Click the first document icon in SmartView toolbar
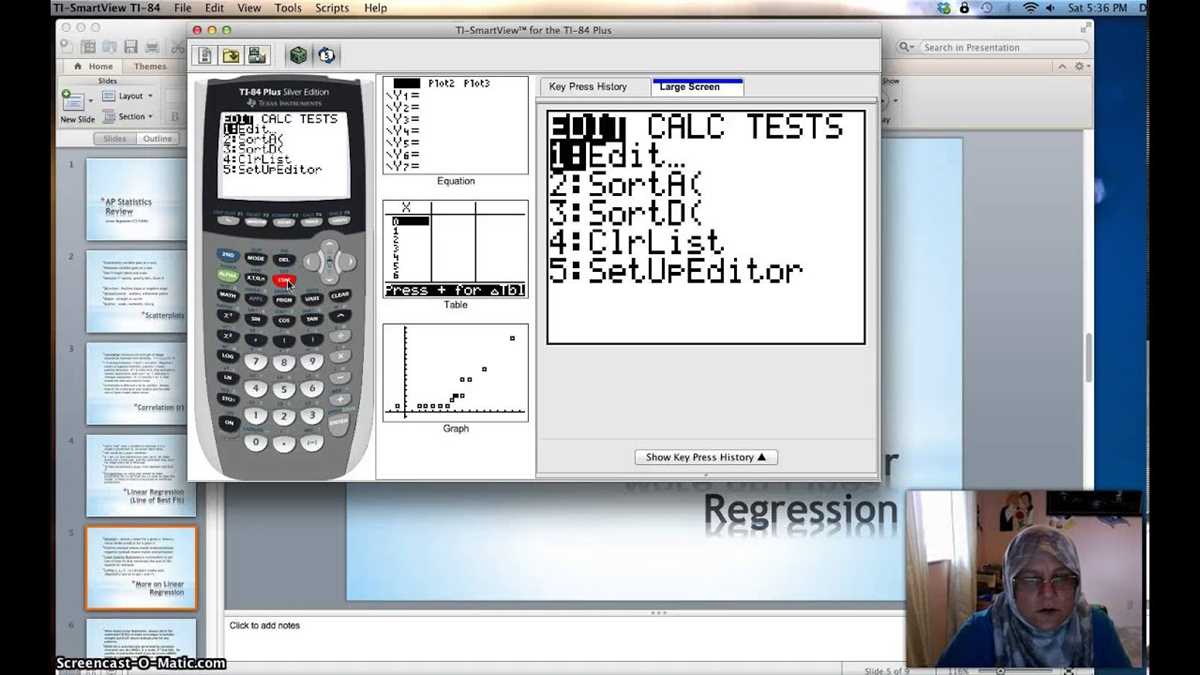 click(205, 55)
